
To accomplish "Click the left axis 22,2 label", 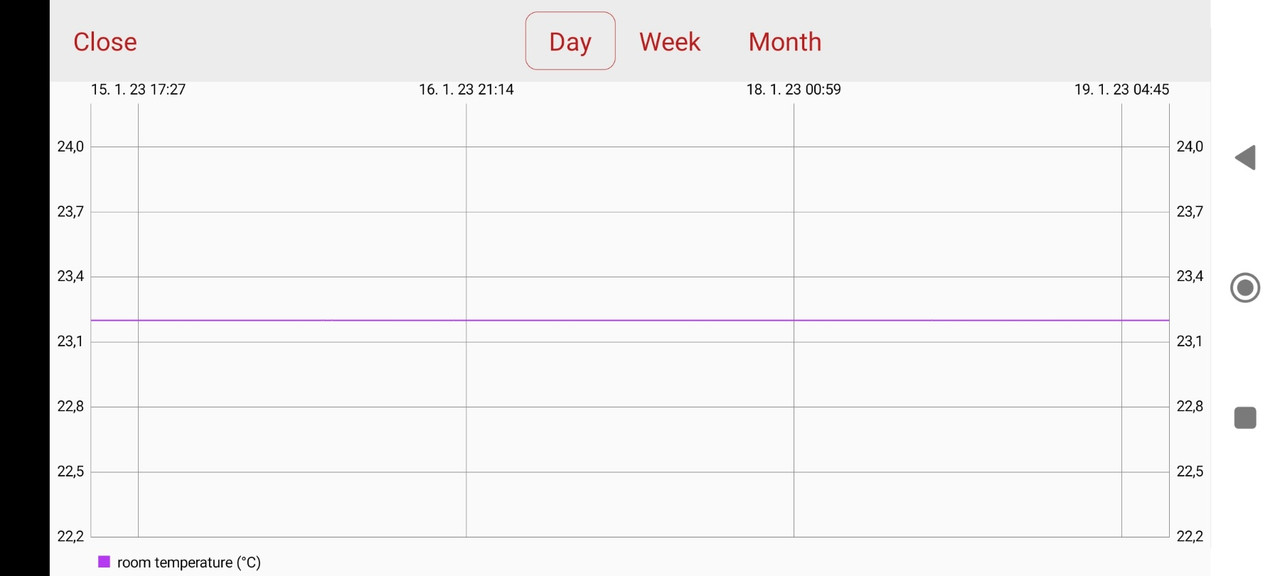I will (70, 537).
